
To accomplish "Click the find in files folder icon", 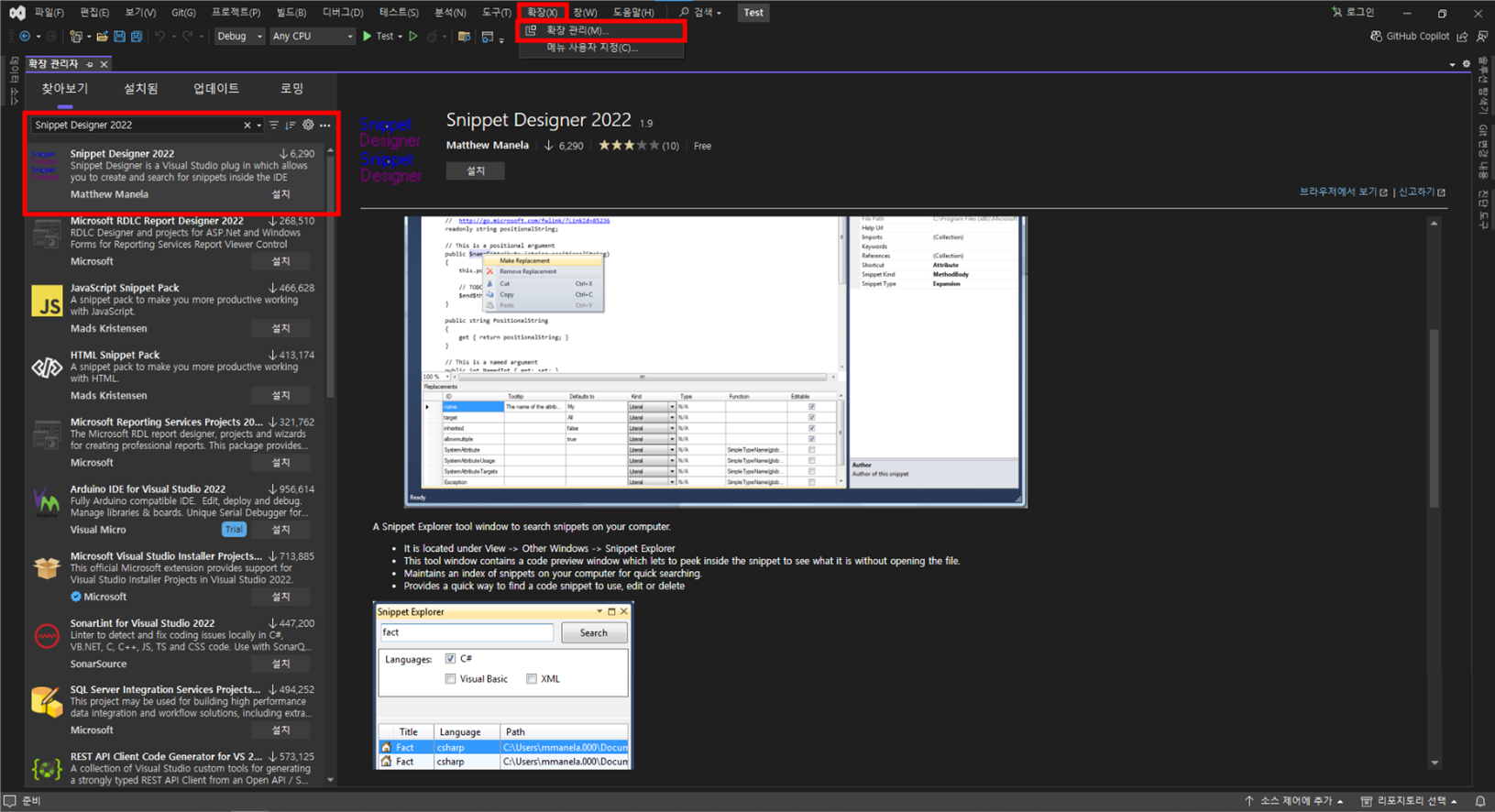I will (x=465, y=37).
